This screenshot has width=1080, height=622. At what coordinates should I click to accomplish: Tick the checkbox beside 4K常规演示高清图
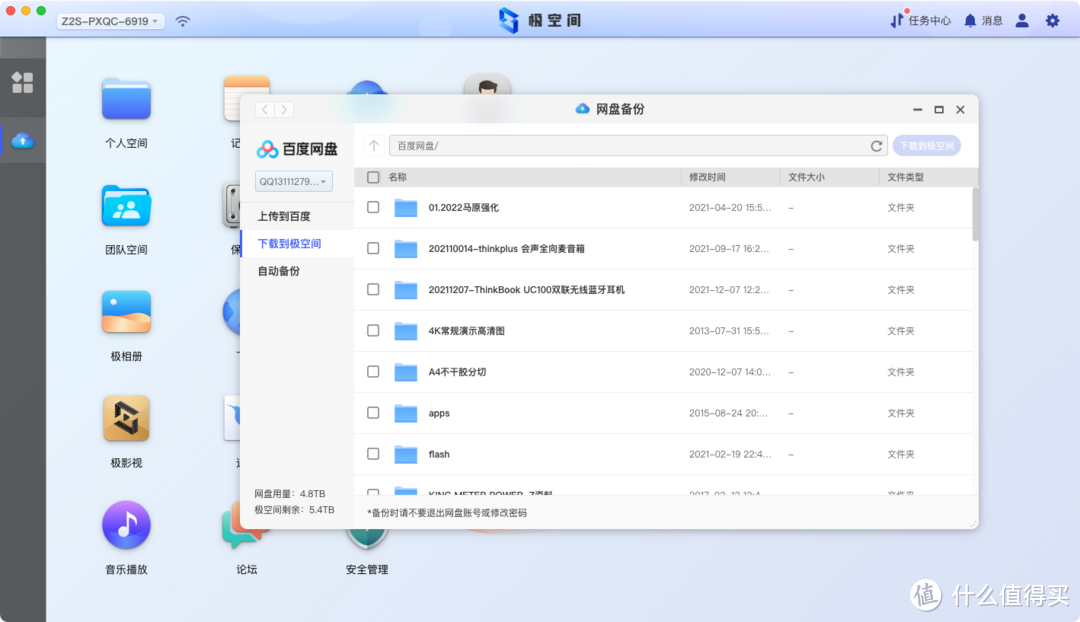click(373, 330)
